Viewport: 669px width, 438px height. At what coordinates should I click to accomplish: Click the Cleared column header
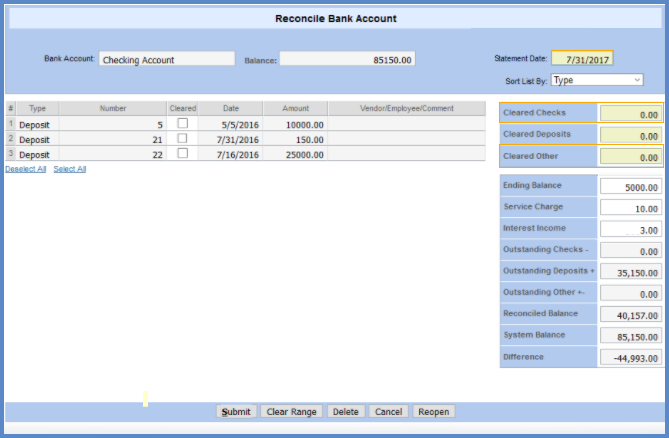[x=183, y=108]
